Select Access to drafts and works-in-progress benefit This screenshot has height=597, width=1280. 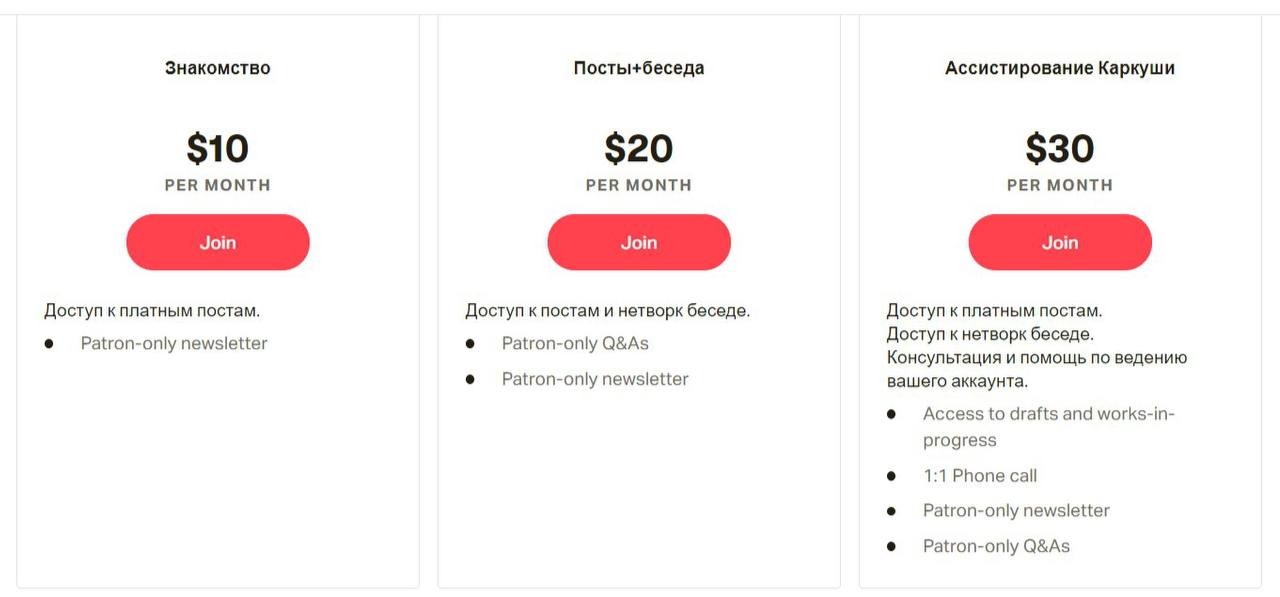tap(1048, 414)
